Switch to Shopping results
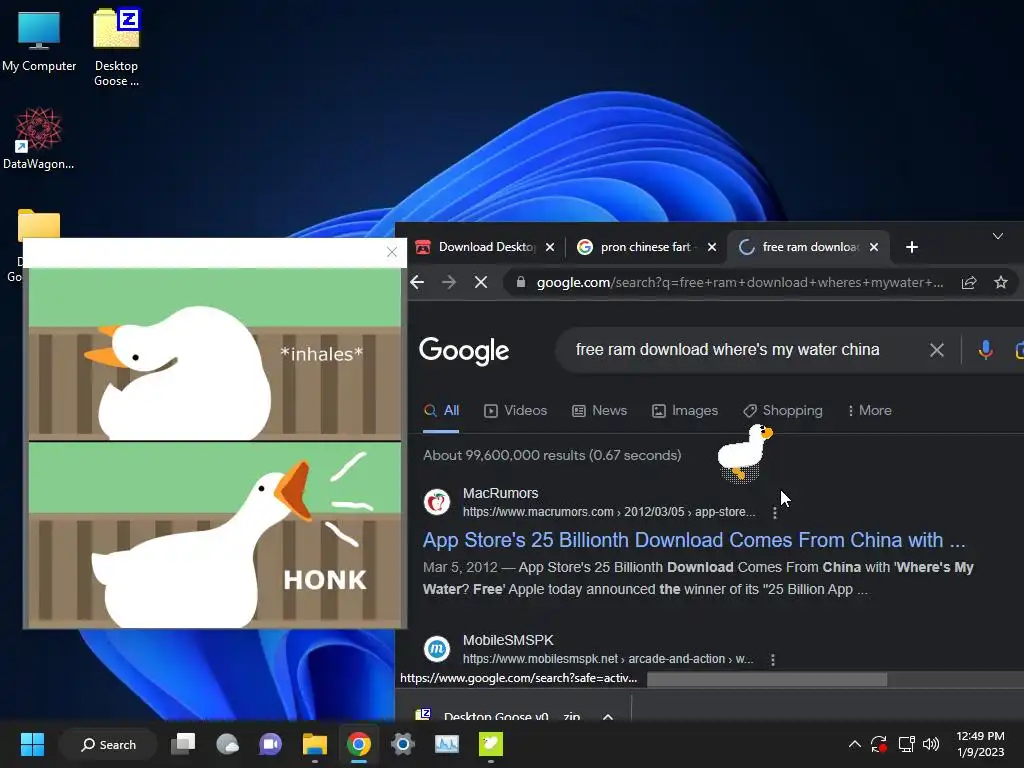 click(783, 411)
